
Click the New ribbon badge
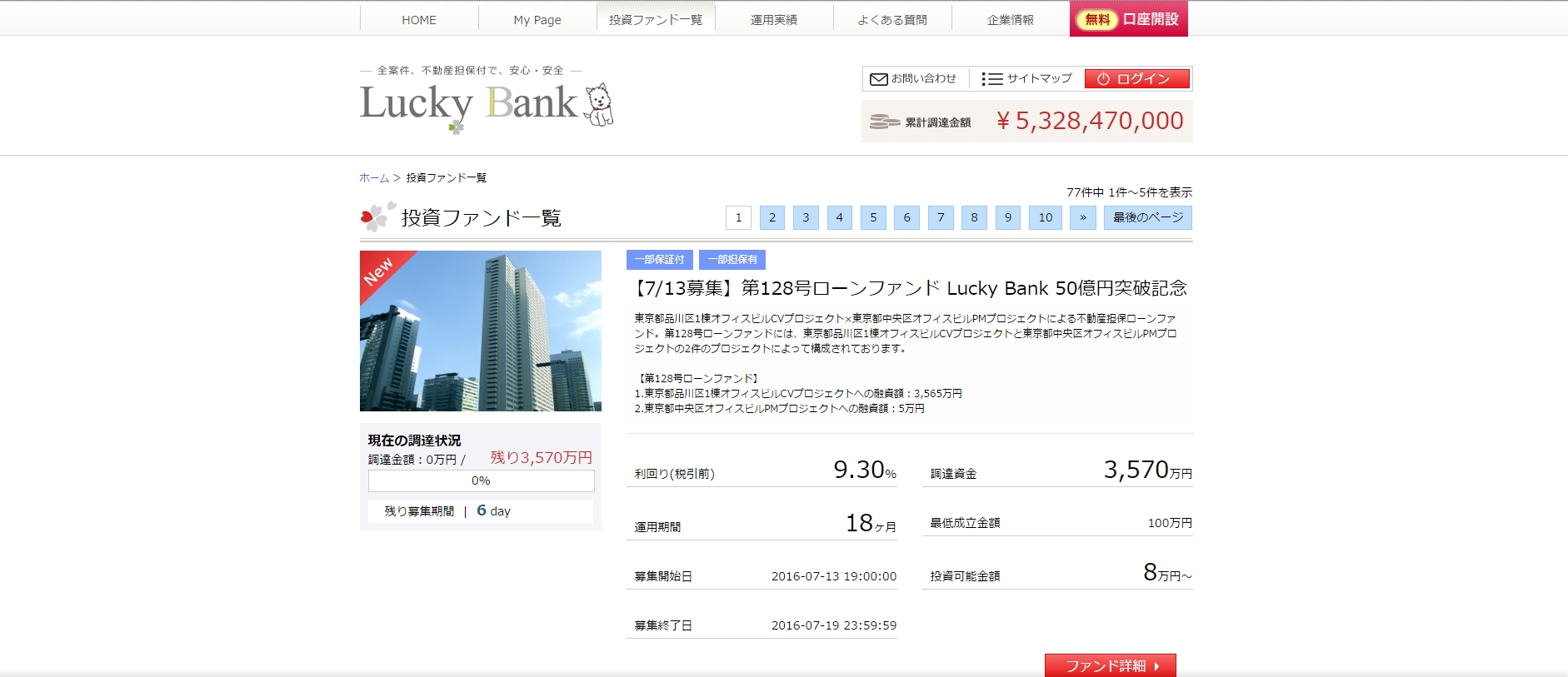379,271
